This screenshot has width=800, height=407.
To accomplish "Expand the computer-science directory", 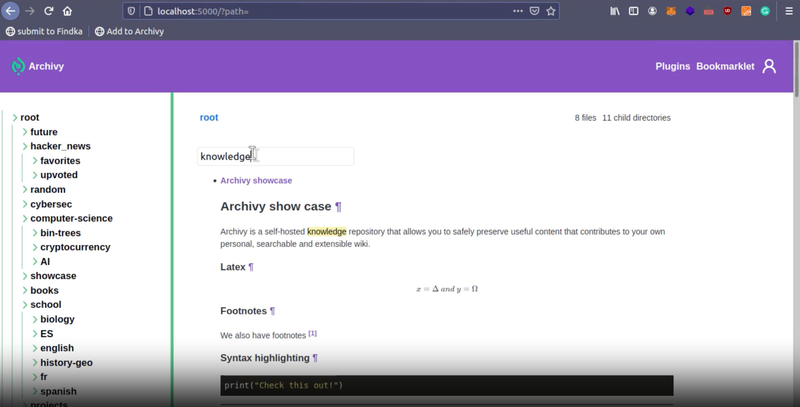I will pyautogui.click(x=24, y=218).
